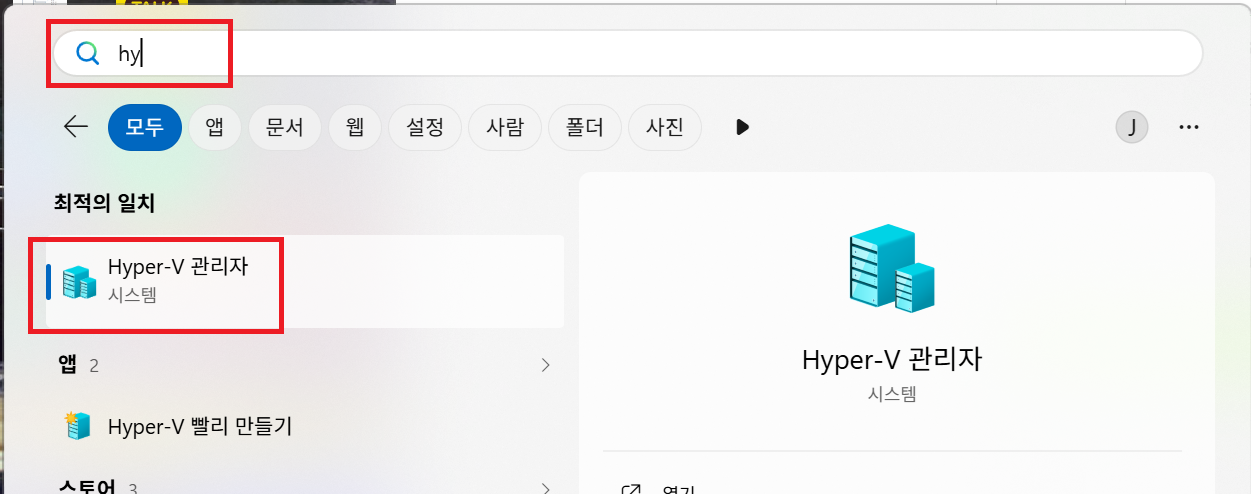Click the 시스템 label under preview title
The image size is (1251, 494).
(892, 394)
